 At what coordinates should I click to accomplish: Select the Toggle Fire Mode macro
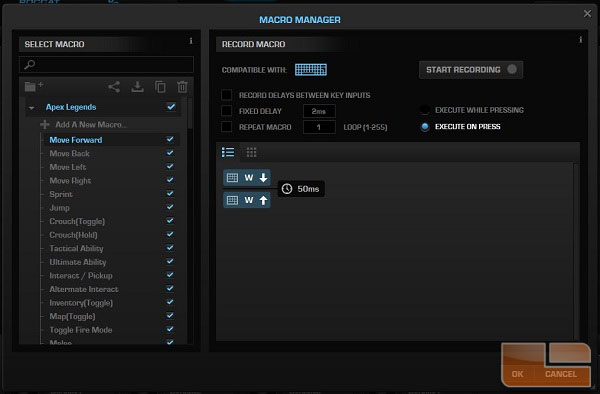(x=80, y=330)
